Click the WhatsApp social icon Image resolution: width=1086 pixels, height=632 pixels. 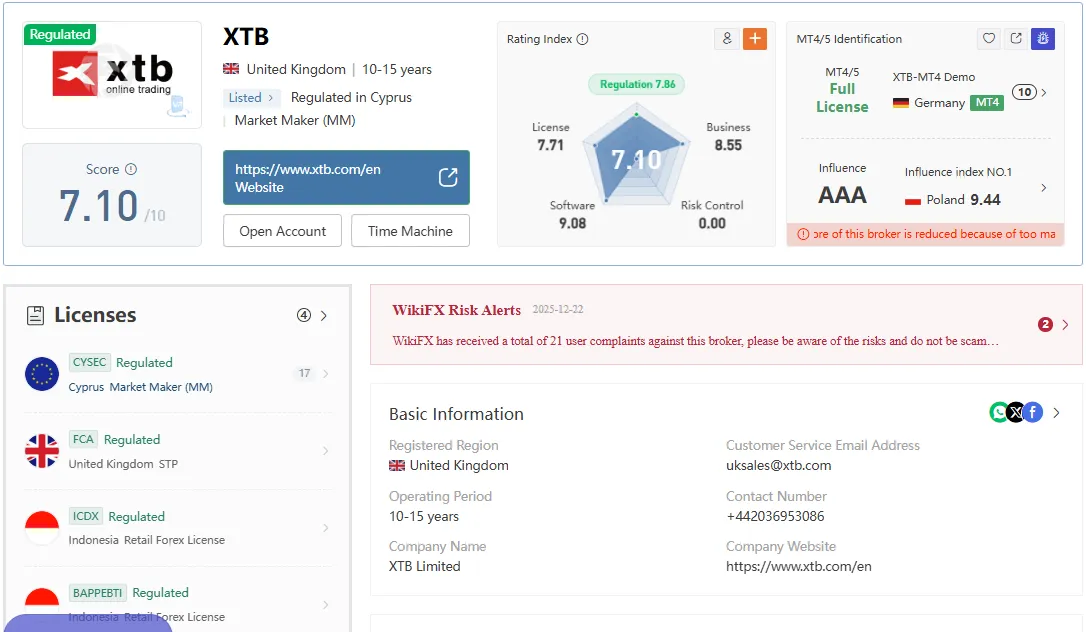998,413
